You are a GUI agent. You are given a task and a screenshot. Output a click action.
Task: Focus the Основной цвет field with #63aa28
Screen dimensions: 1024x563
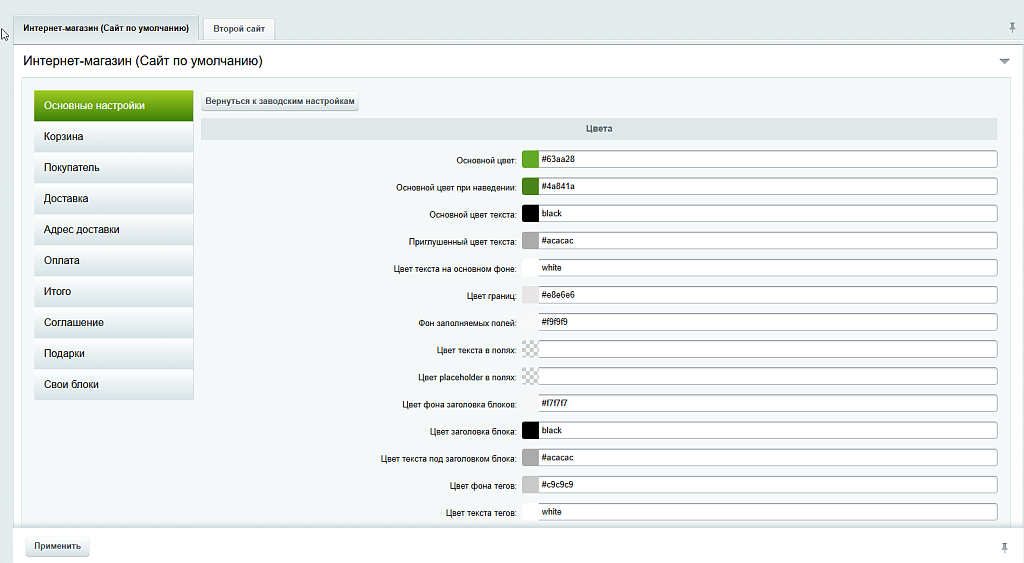pos(768,159)
